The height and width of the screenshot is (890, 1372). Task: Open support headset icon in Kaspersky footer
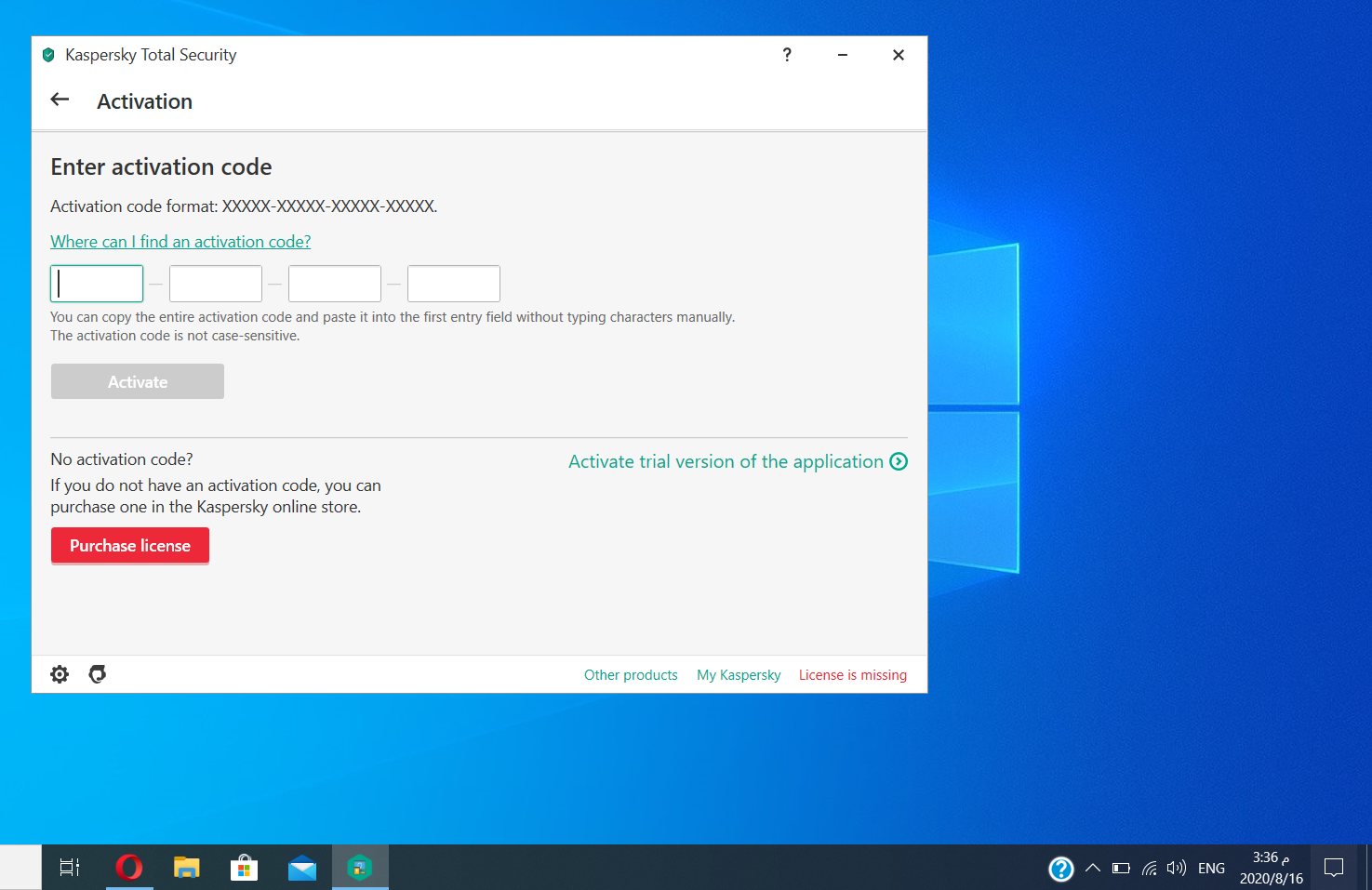coord(97,674)
